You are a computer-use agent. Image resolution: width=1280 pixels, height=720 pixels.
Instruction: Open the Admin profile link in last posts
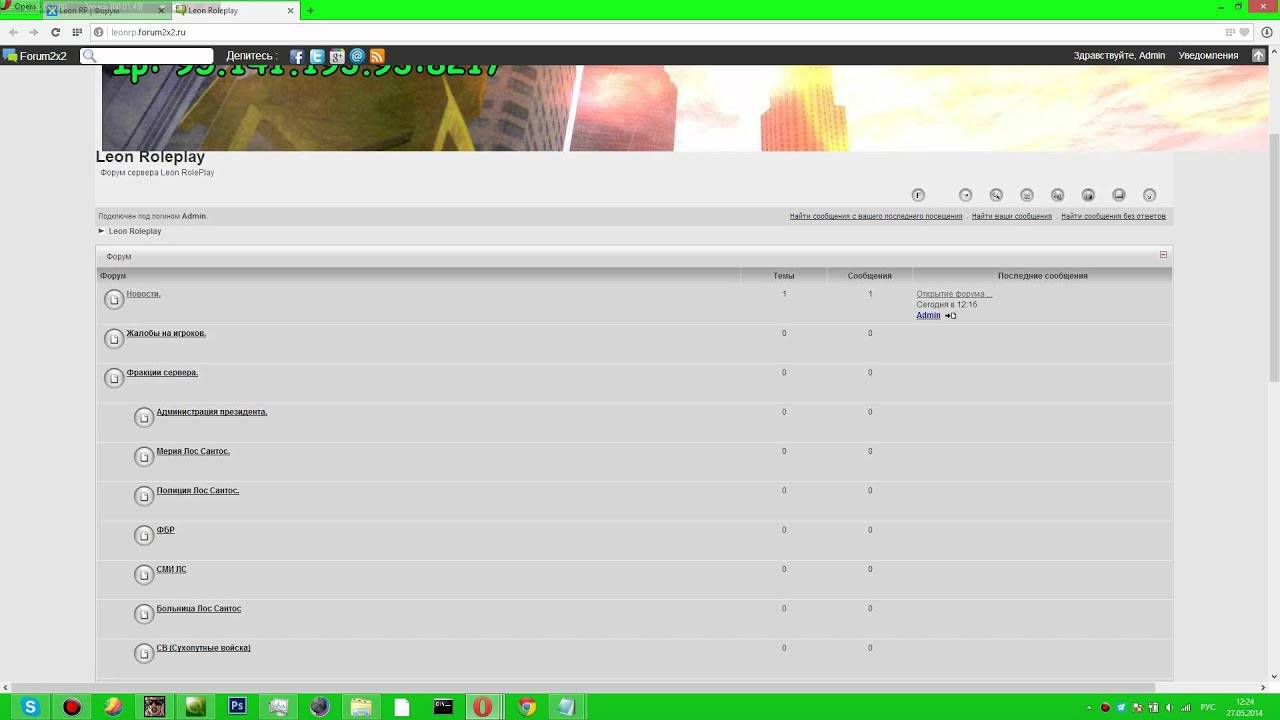click(x=928, y=315)
